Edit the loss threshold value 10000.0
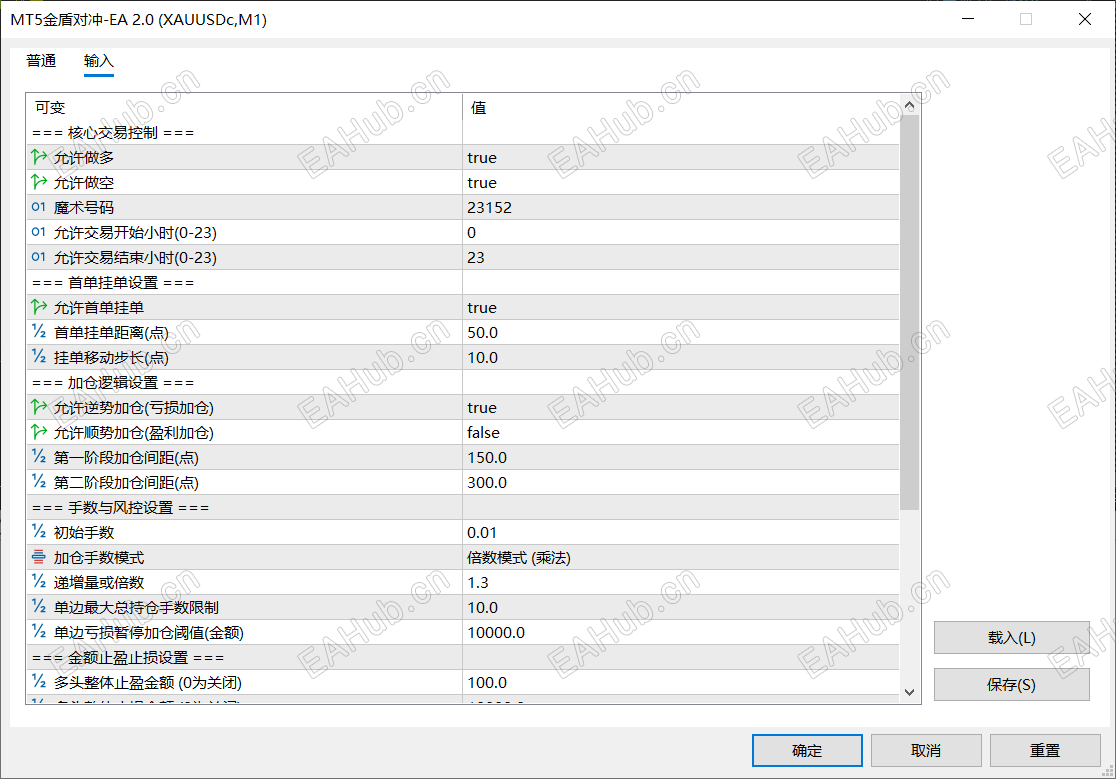 point(680,632)
